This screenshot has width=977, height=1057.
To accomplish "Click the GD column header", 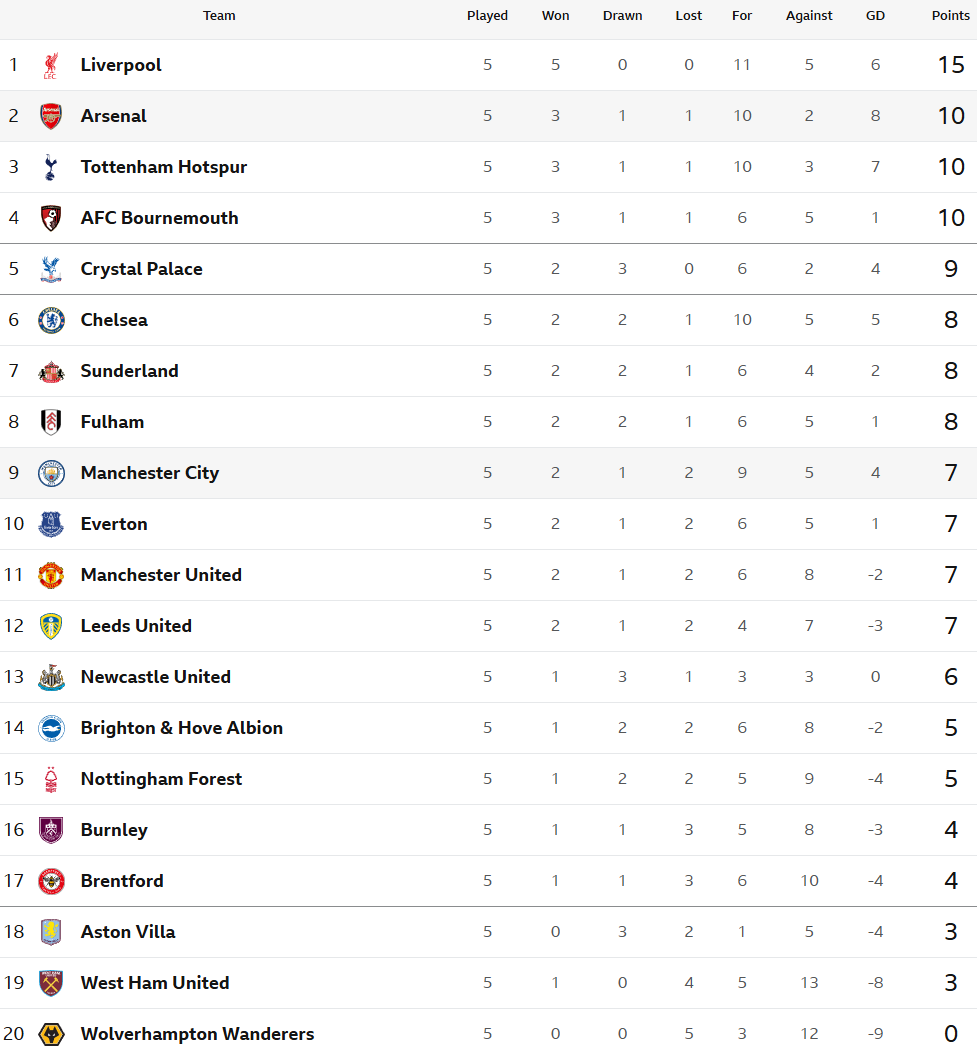I will (875, 16).
